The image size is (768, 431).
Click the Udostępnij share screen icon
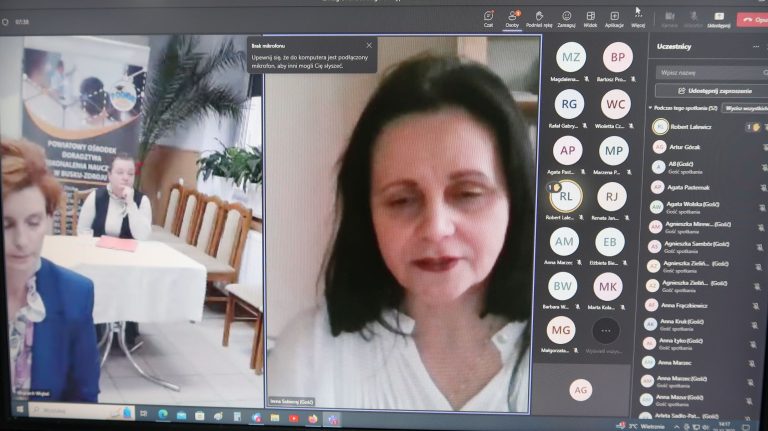(x=719, y=19)
